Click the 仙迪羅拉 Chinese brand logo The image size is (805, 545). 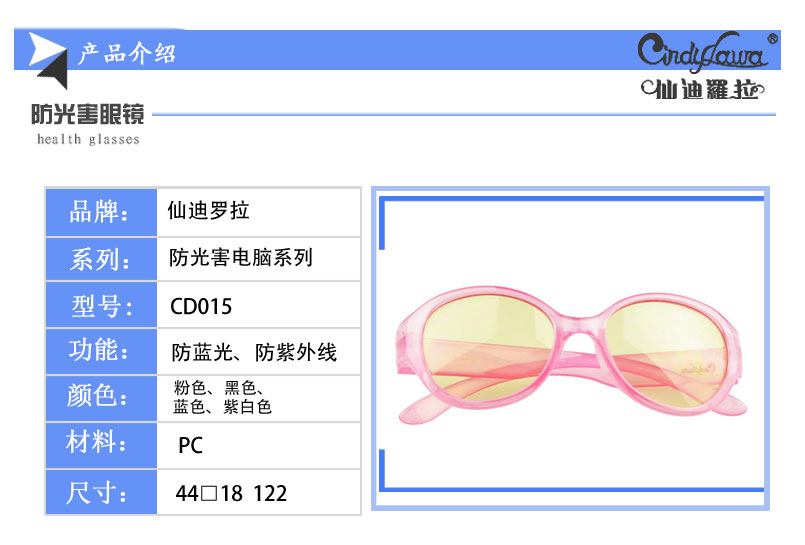703,89
